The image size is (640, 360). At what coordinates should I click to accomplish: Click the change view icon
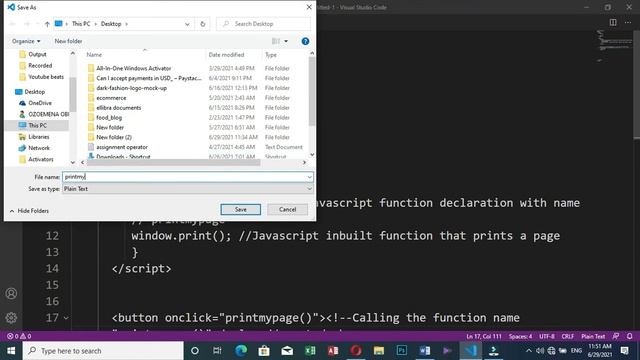pos(276,41)
